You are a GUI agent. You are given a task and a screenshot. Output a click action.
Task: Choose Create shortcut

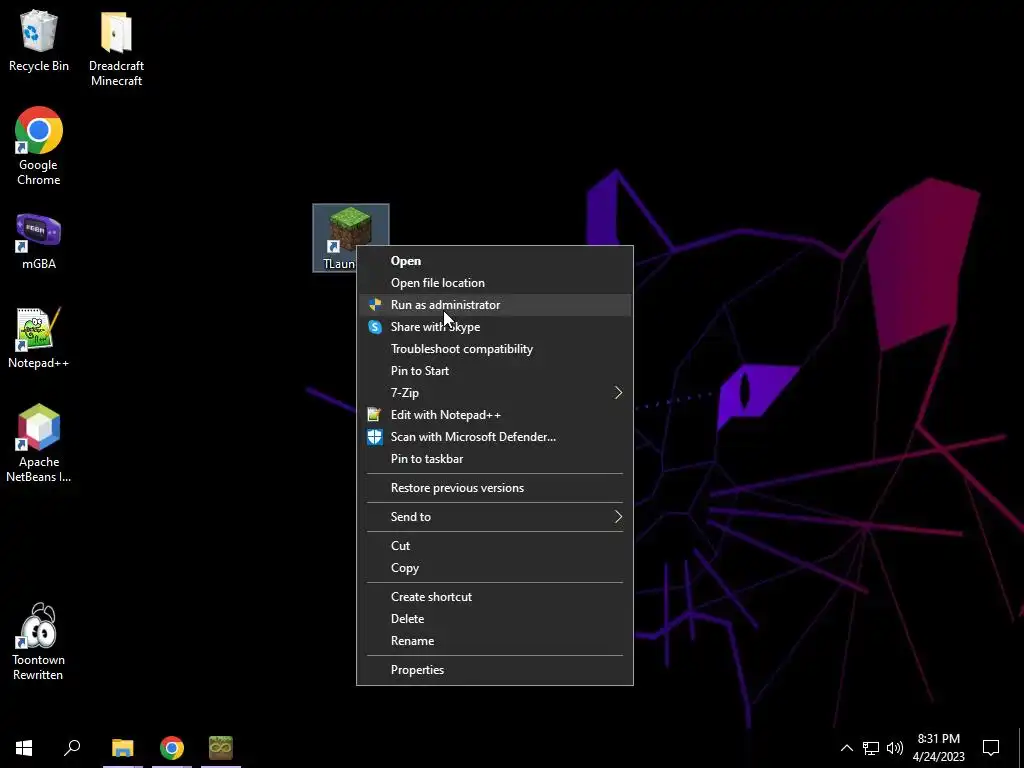494,597
